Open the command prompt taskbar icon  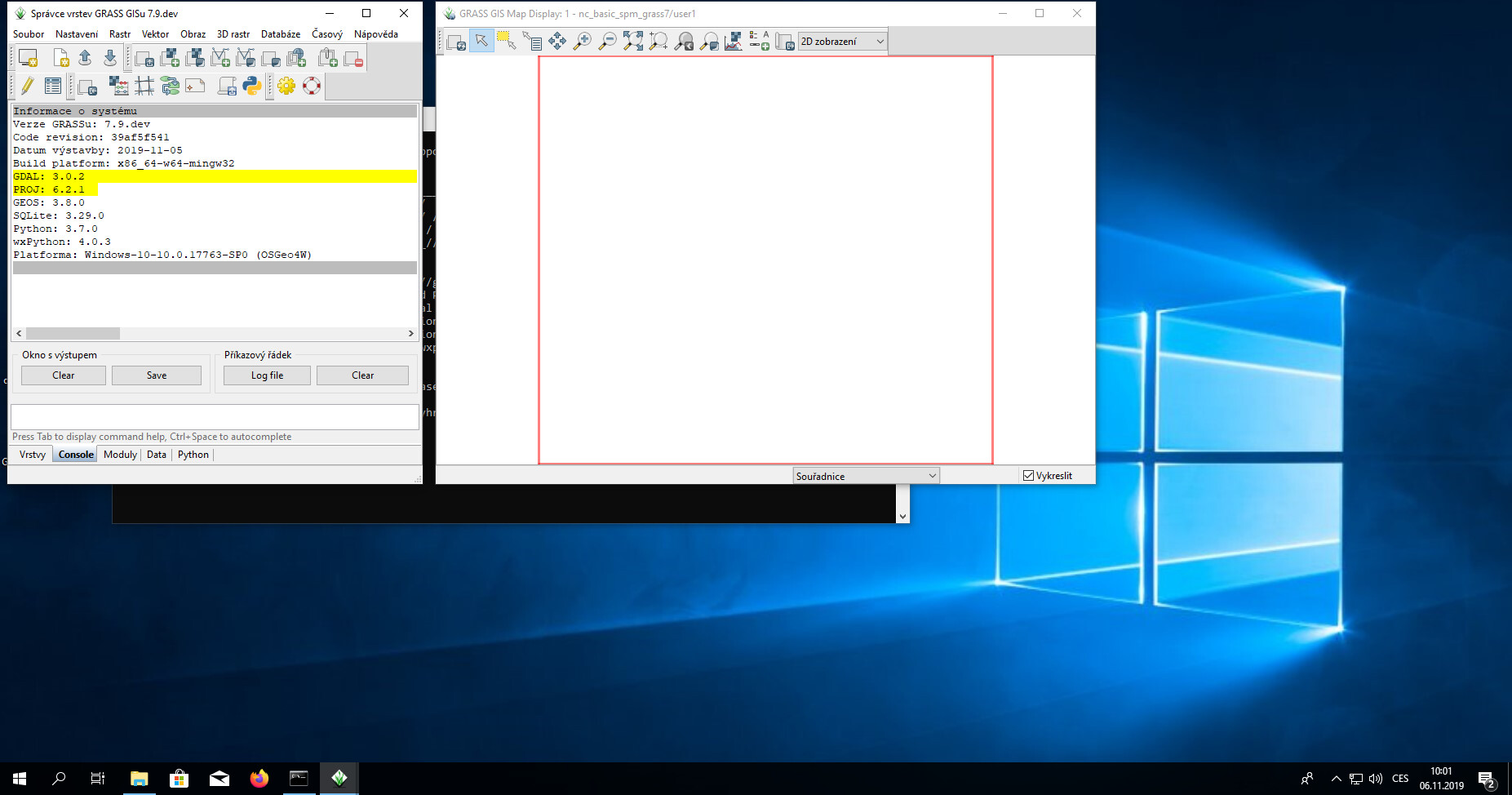tap(299, 779)
